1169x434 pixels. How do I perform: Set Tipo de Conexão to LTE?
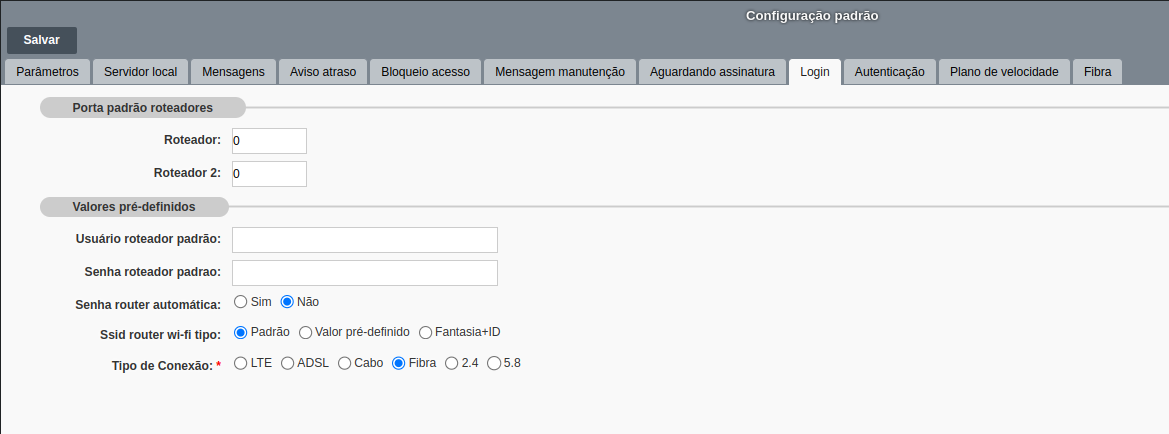pos(241,364)
